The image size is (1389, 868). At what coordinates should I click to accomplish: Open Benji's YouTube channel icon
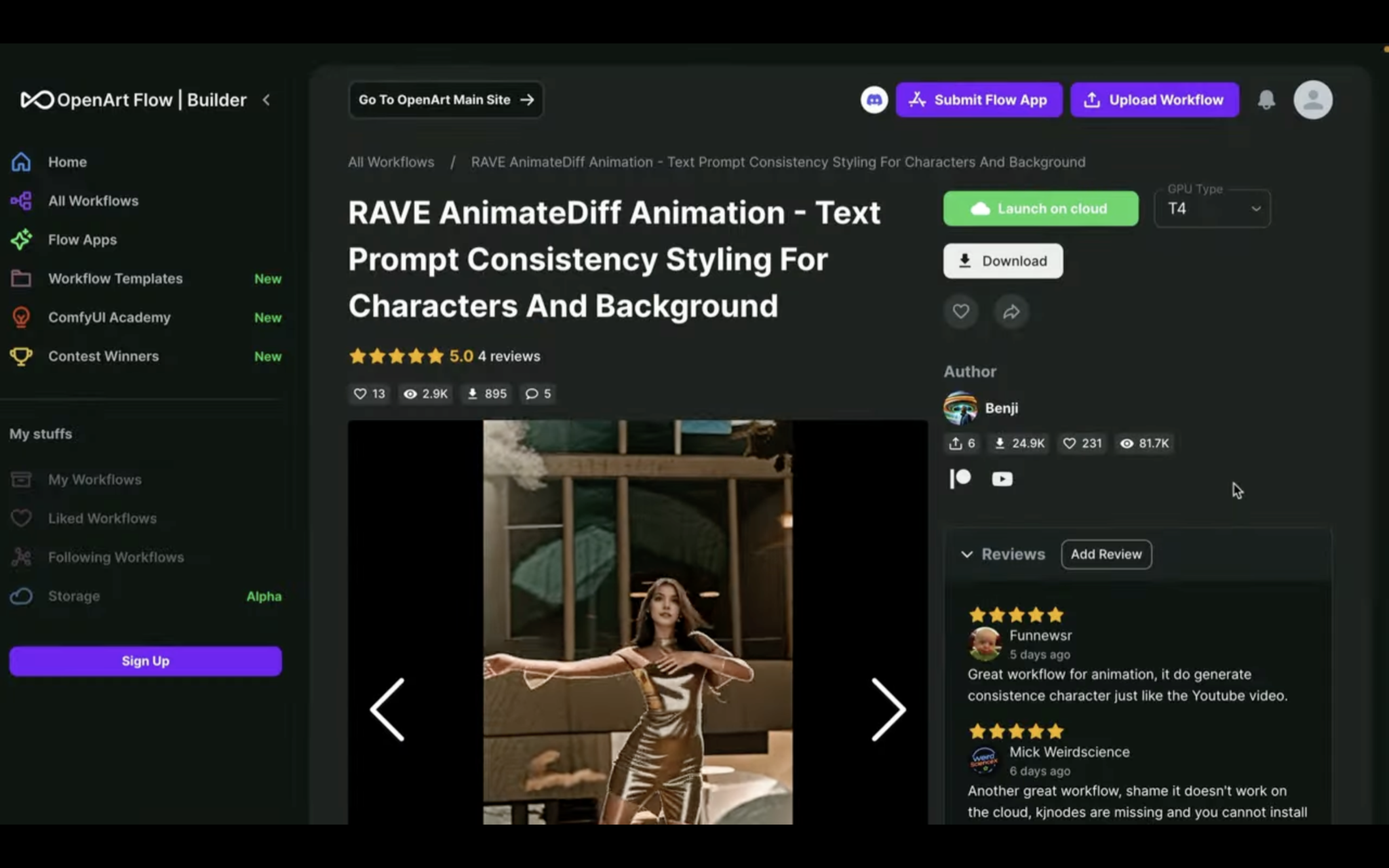click(x=1002, y=479)
